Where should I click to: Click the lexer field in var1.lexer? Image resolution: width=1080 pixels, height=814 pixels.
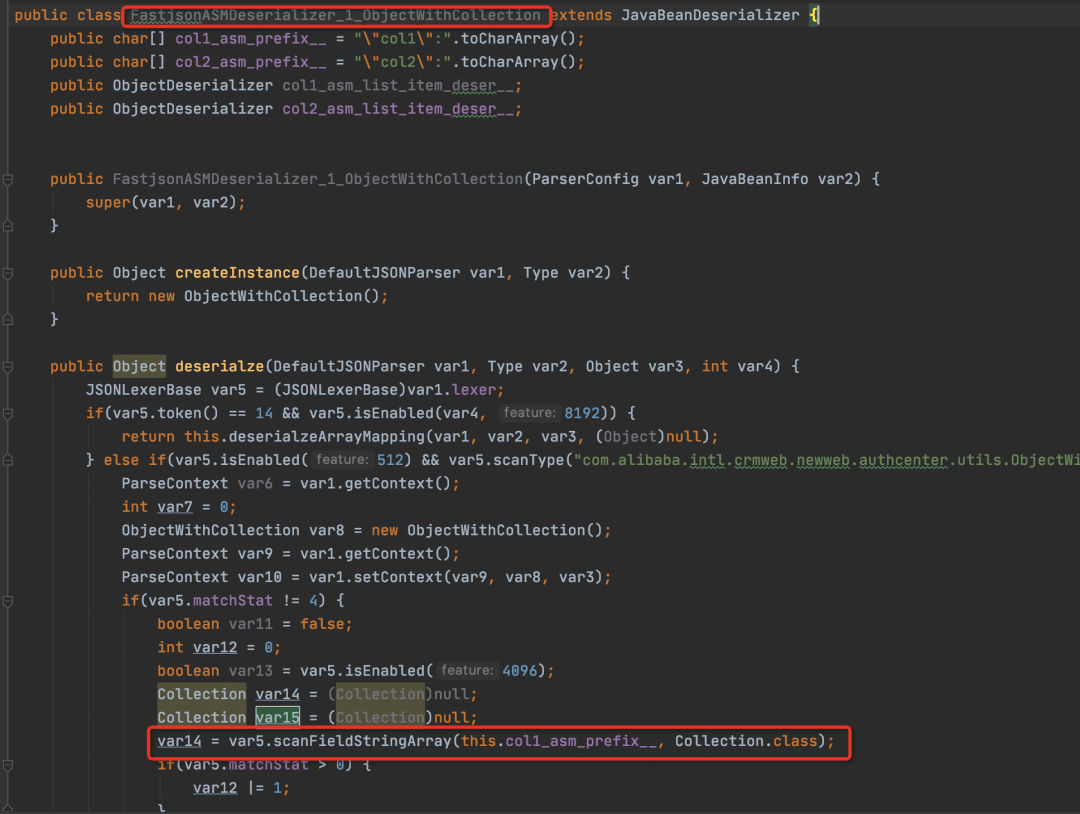pos(474,390)
